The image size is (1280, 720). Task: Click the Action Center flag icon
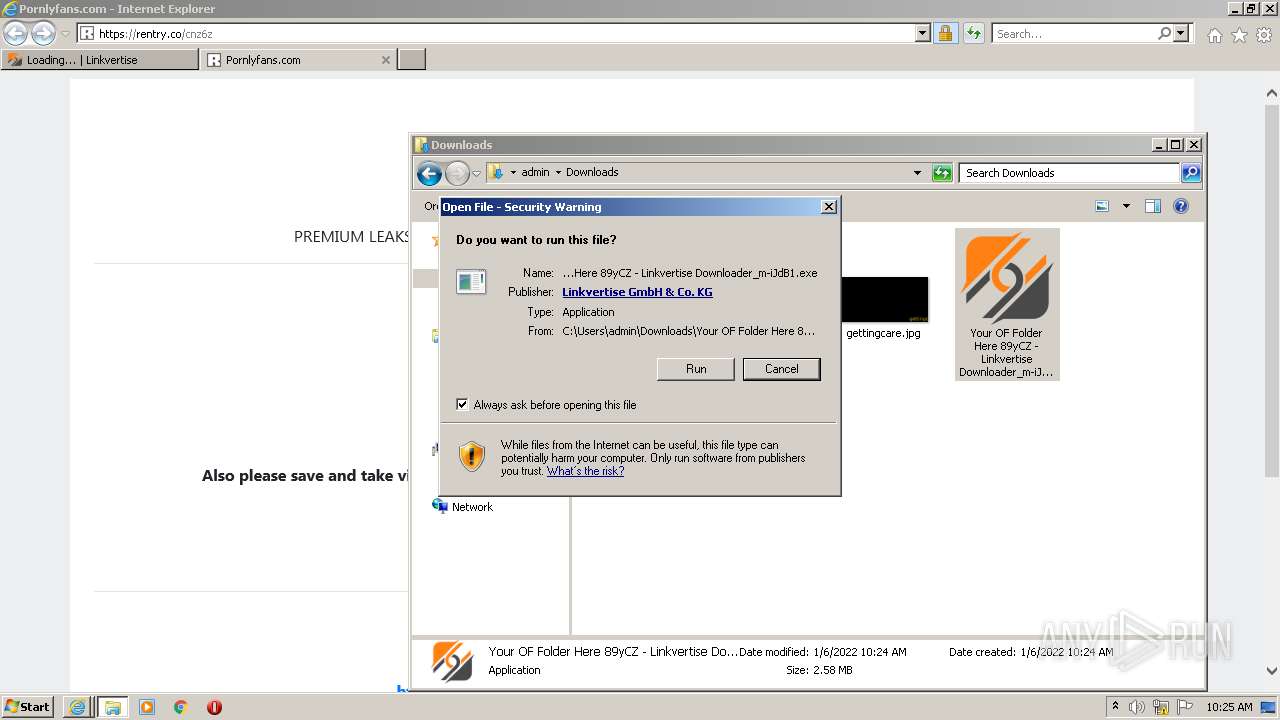(x=1183, y=707)
